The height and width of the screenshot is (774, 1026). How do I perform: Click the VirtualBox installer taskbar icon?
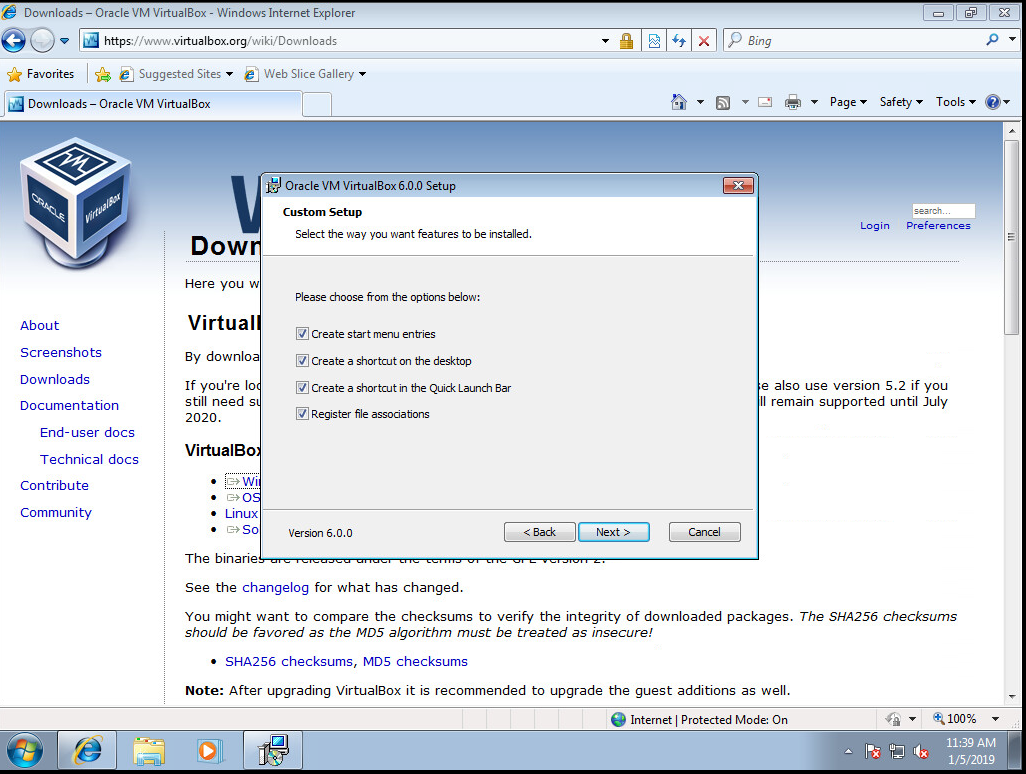tap(273, 750)
